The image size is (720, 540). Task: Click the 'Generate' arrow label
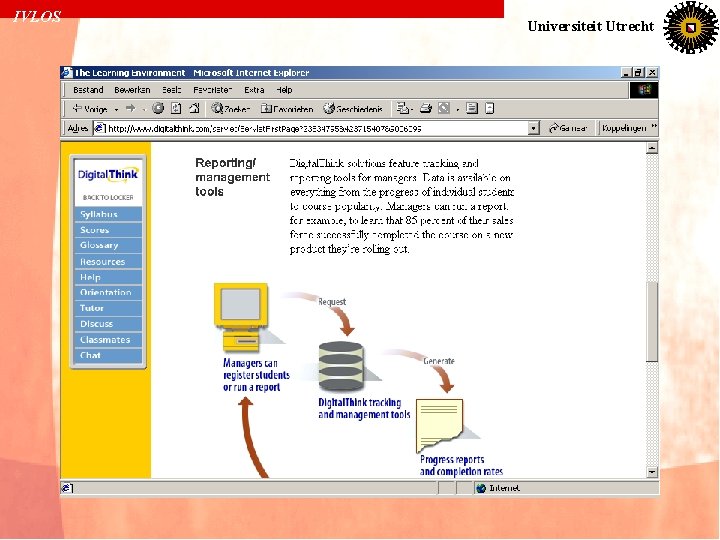439,361
